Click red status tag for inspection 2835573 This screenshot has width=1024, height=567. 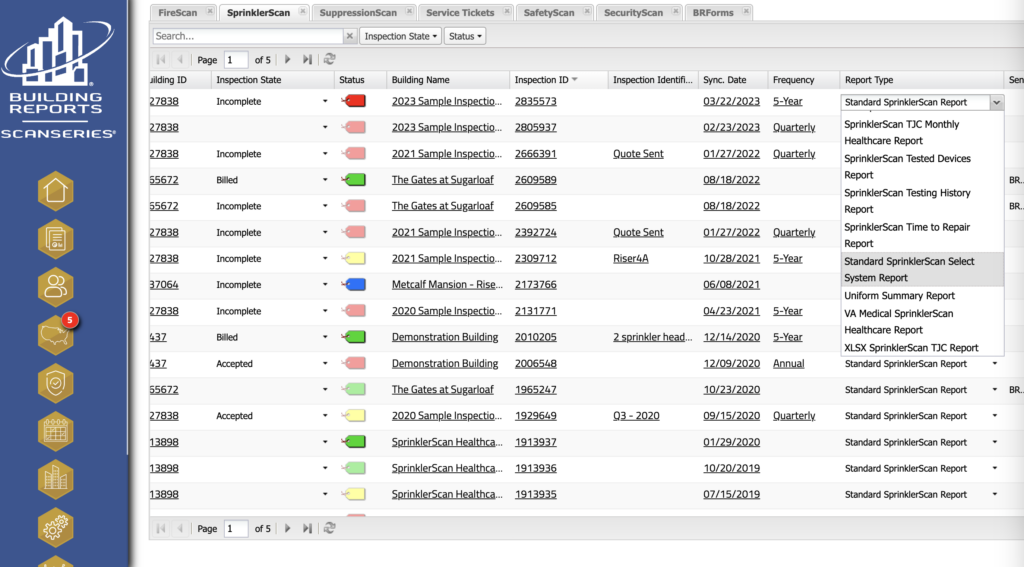click(353, 101)
